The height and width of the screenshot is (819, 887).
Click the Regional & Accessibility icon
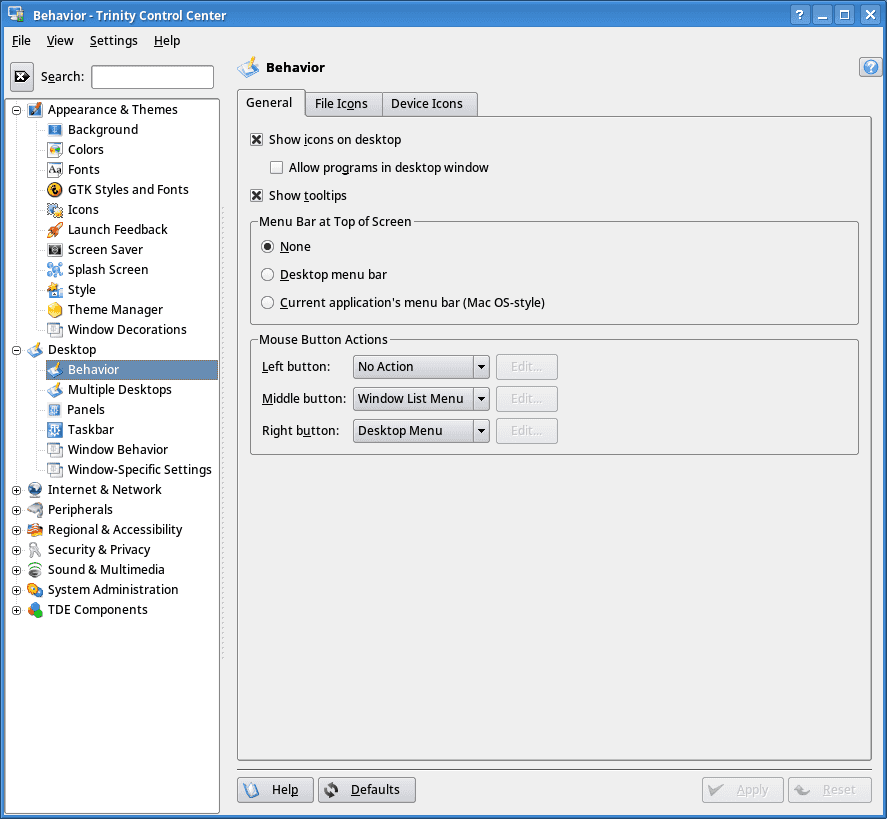pyautogui.click(x=35, y=530)
